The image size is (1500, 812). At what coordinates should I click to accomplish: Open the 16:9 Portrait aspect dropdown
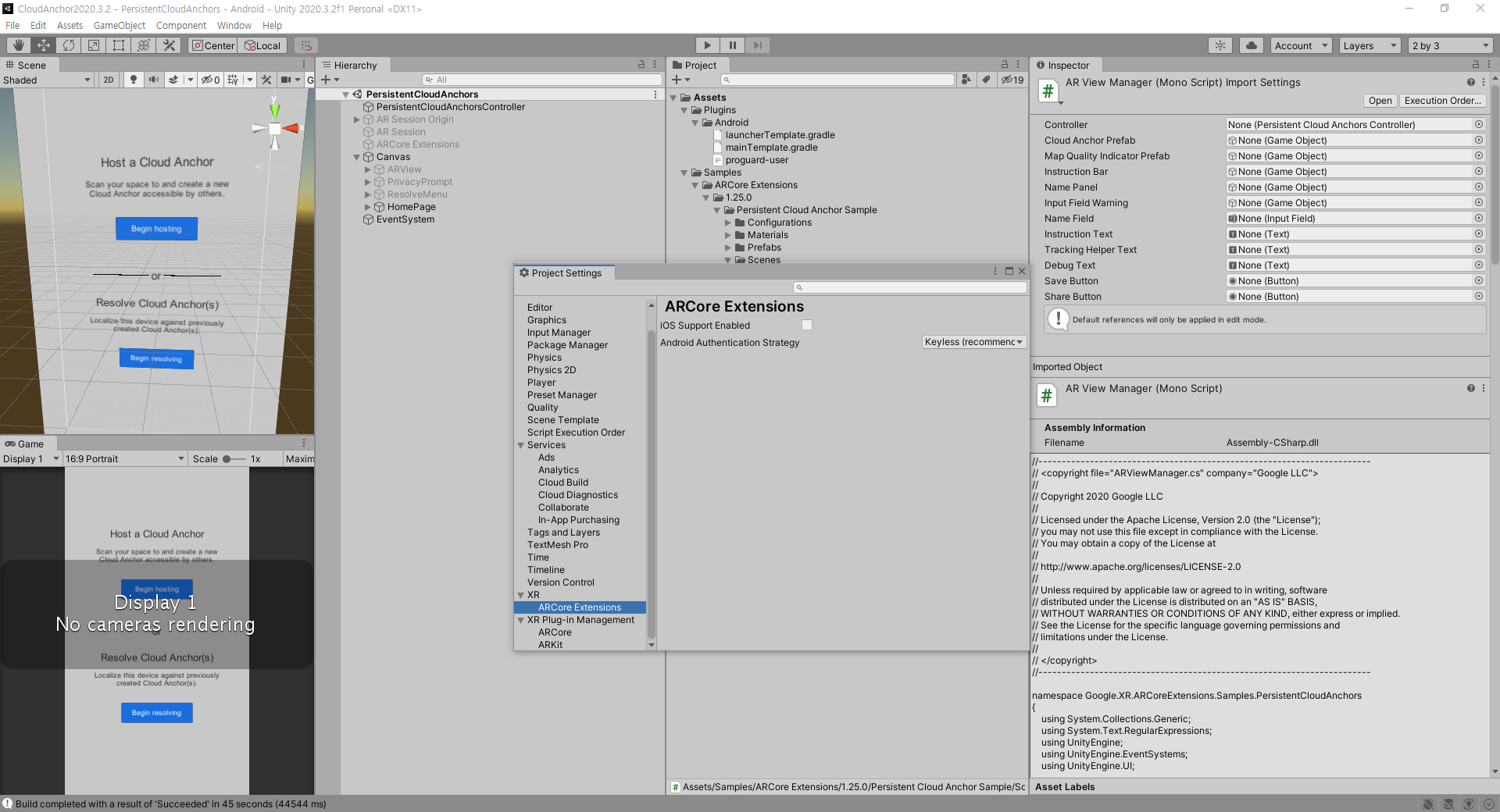(x=125, y=458)
